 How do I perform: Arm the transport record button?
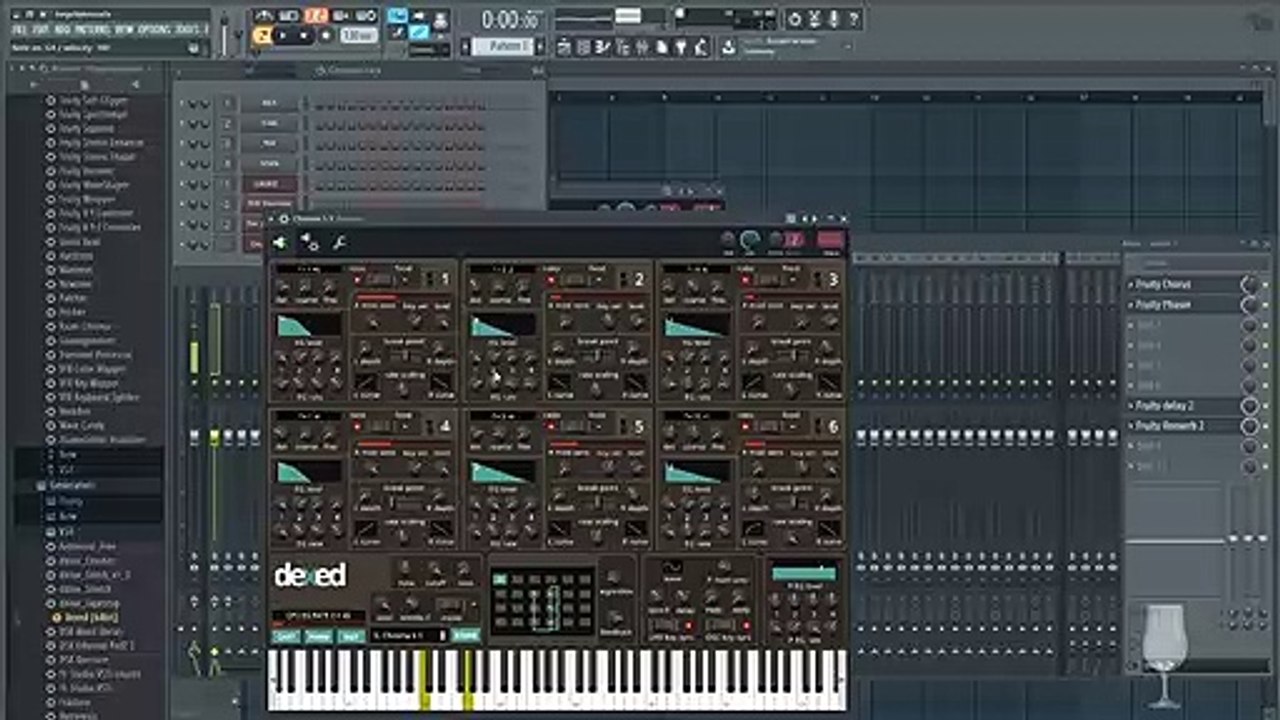pyautogui.click(x=324, y=36)
